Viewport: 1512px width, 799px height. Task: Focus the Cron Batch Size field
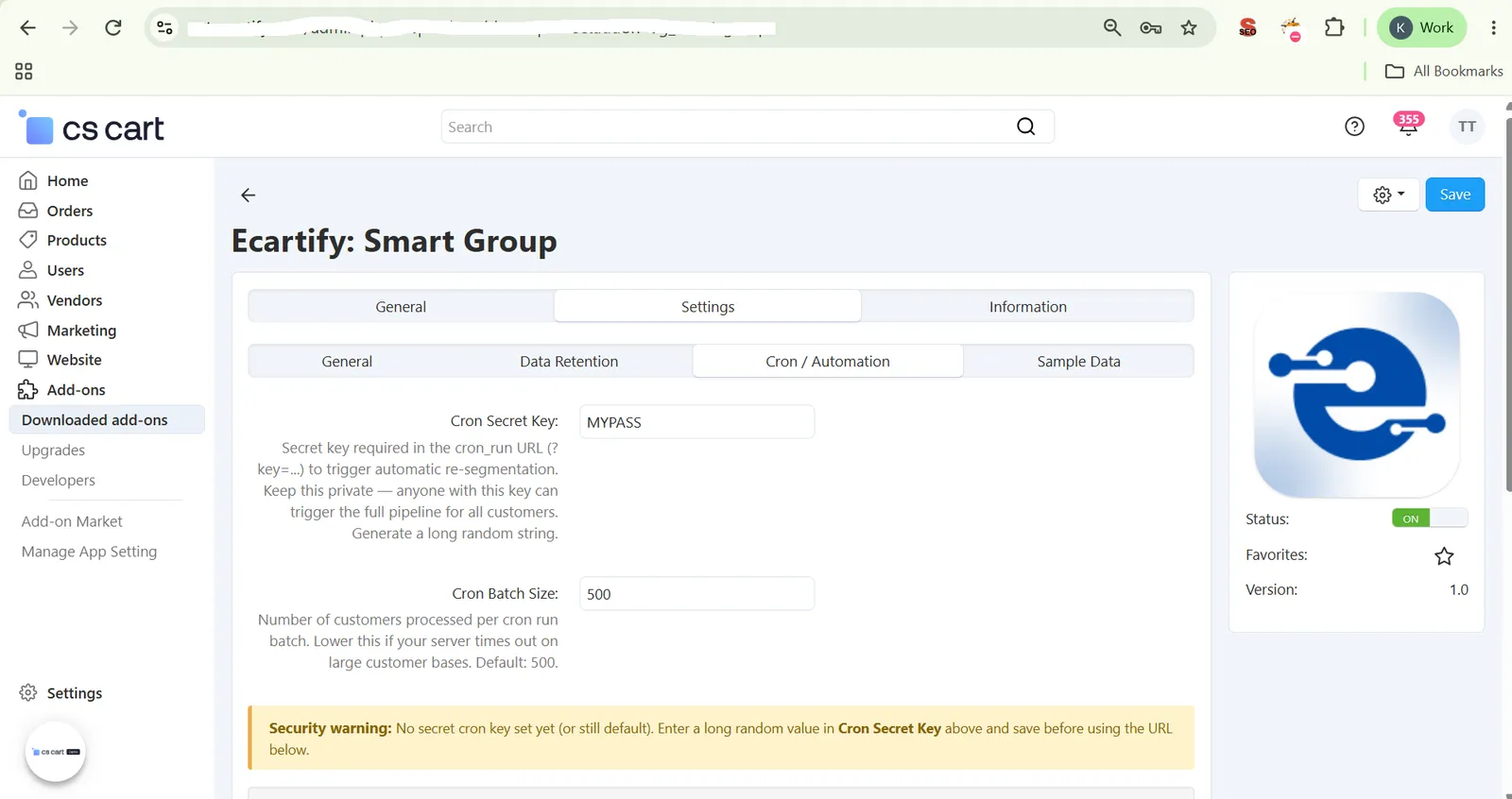tap(696, 594)
